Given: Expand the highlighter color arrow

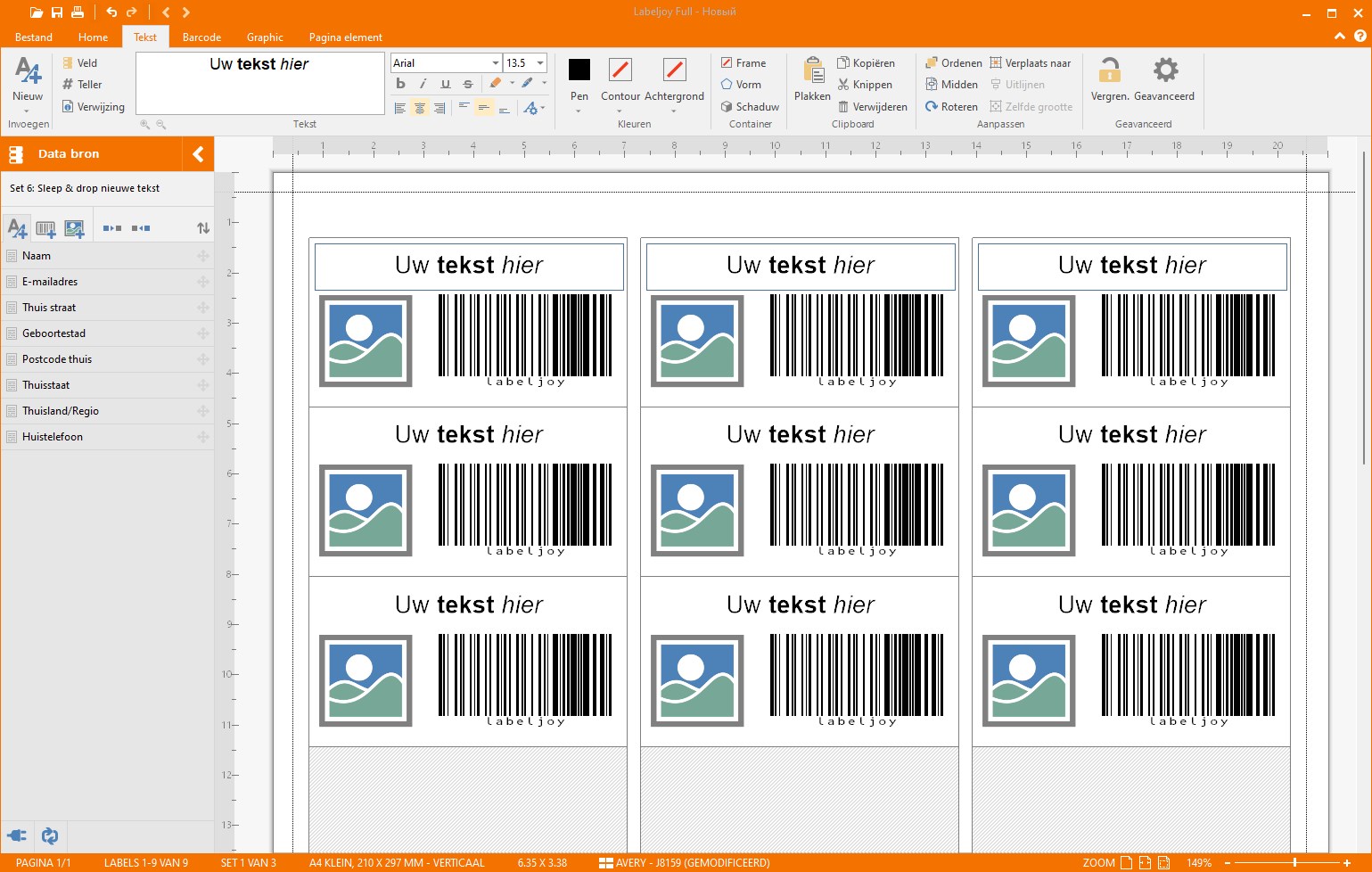Looking at the screenshot, I should click(512, 84).
